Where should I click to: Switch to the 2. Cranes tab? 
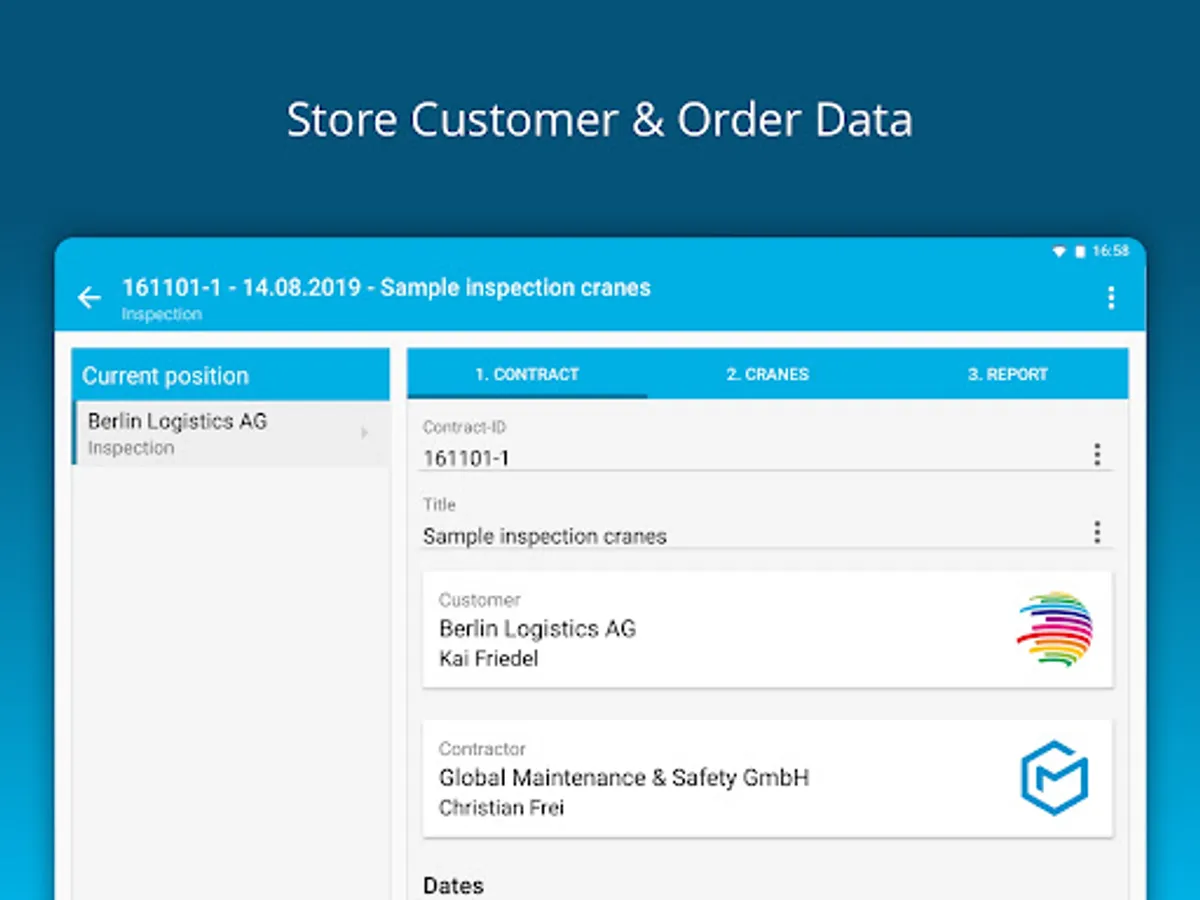[x=767, y=374]
